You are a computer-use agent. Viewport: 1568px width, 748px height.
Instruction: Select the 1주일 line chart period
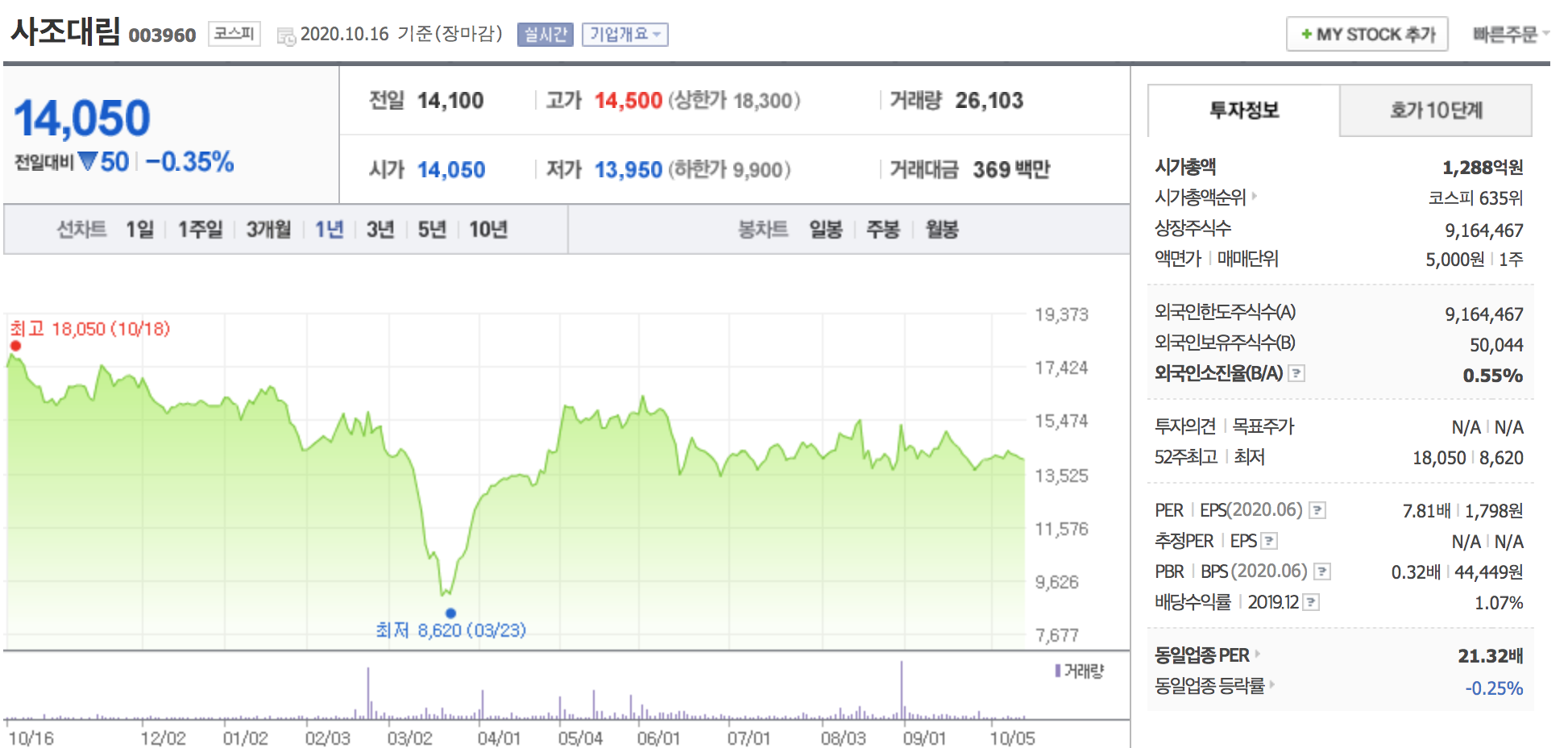(200, 230)
